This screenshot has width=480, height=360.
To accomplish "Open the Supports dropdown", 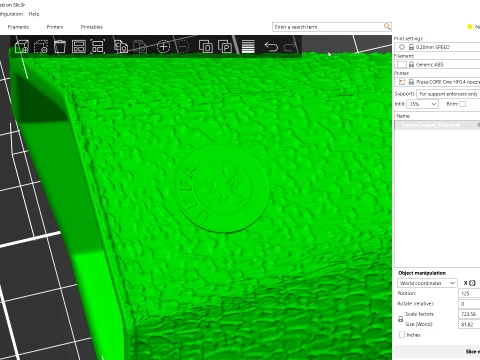I will click(x=448, y=94).
